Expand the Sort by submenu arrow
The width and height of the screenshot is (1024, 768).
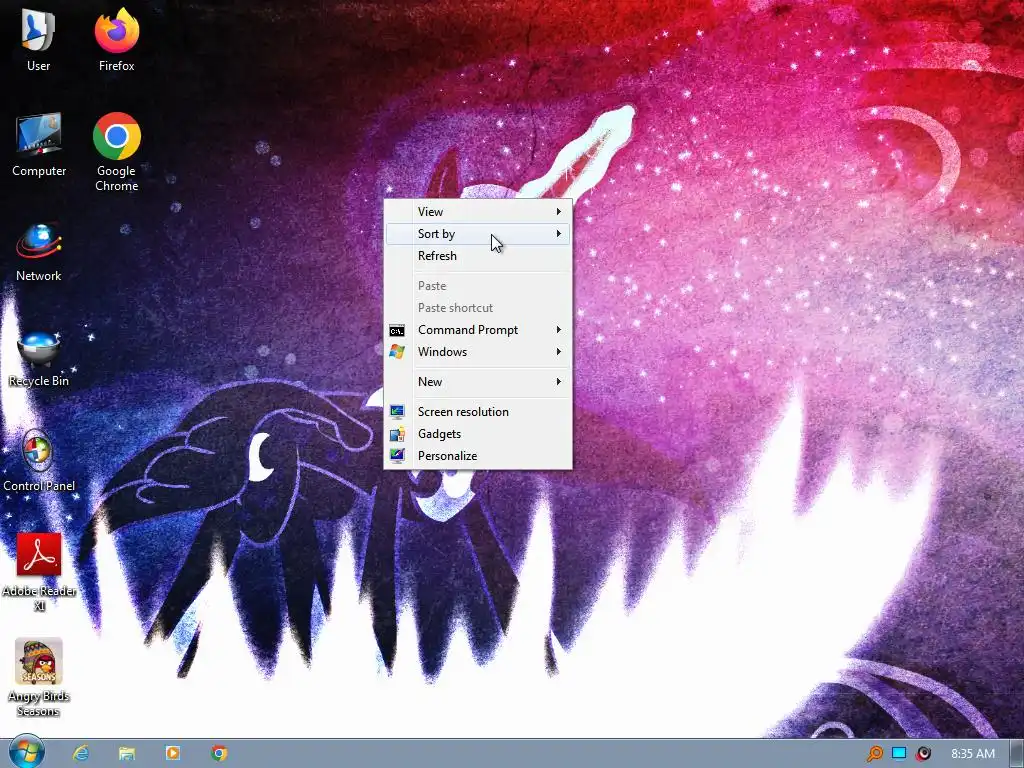[x=558, y=234]
